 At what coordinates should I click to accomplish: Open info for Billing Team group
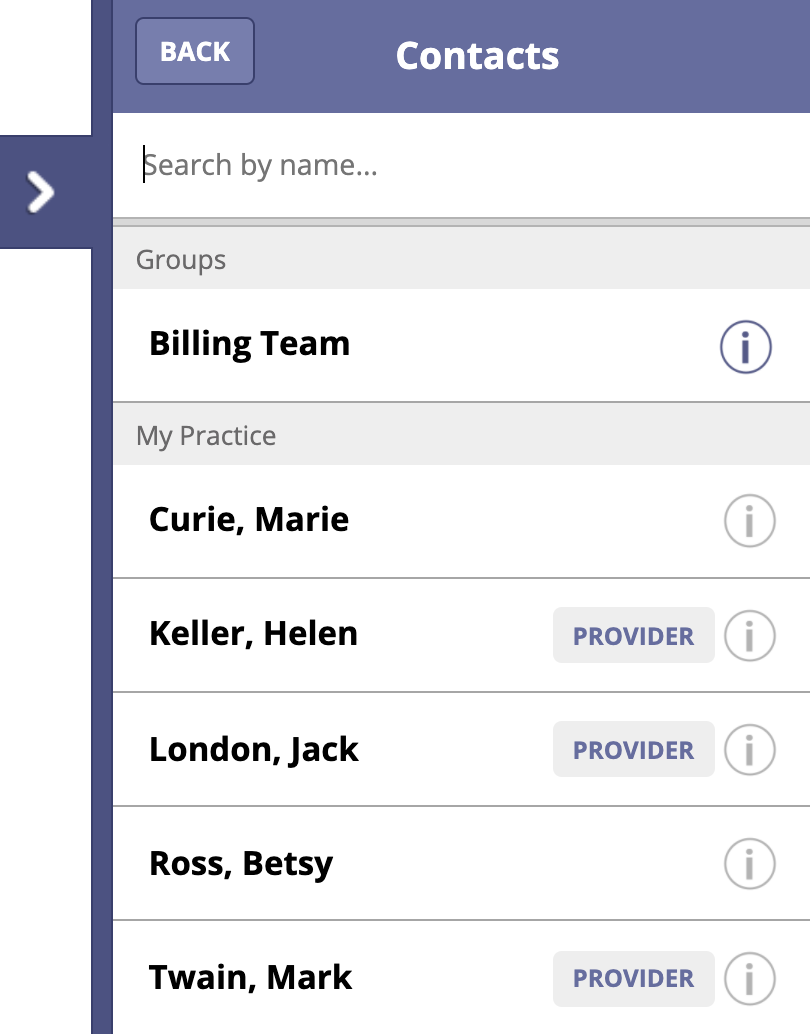[745, 347]
